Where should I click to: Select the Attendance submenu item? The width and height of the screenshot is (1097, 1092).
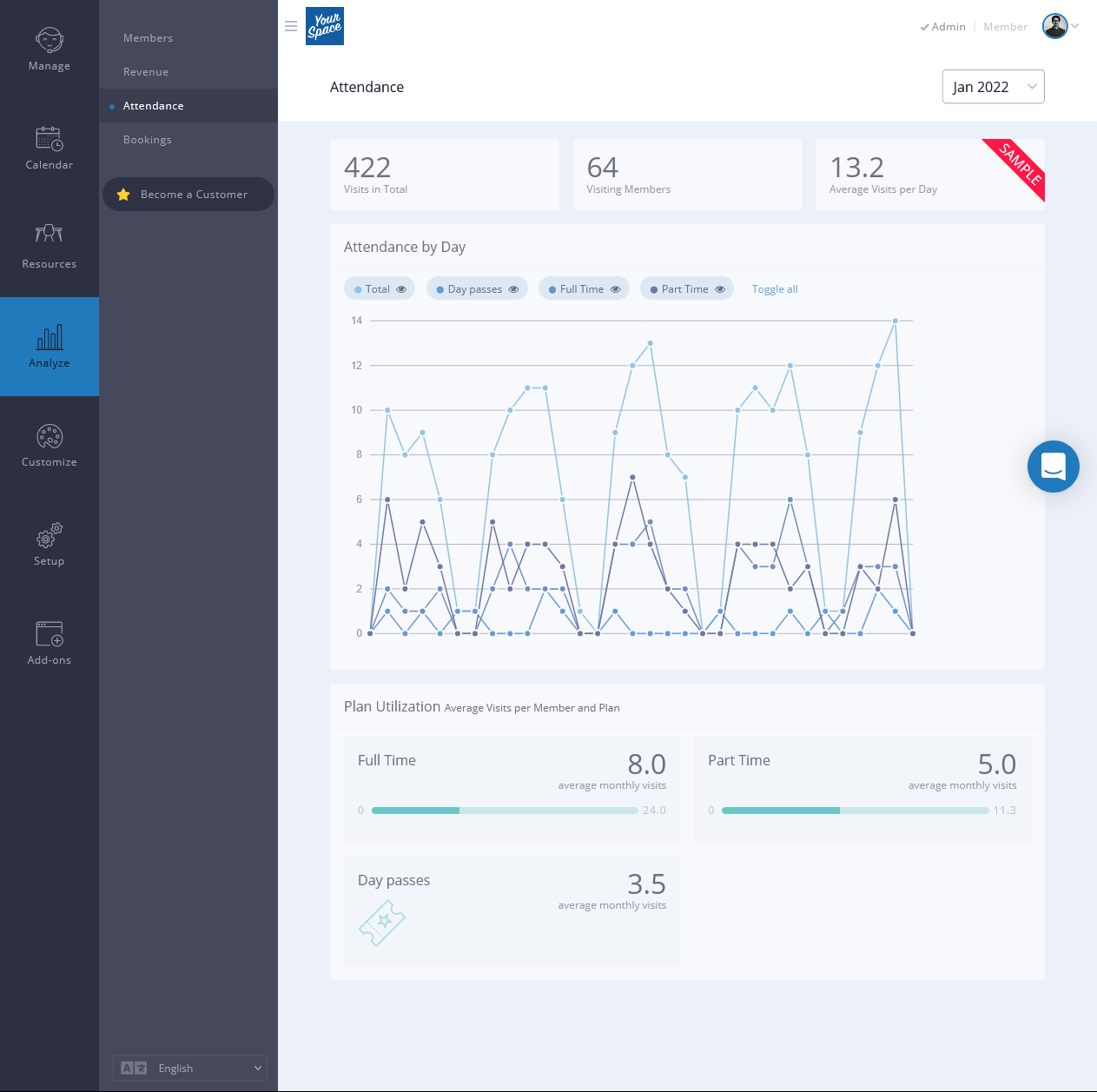188,106
